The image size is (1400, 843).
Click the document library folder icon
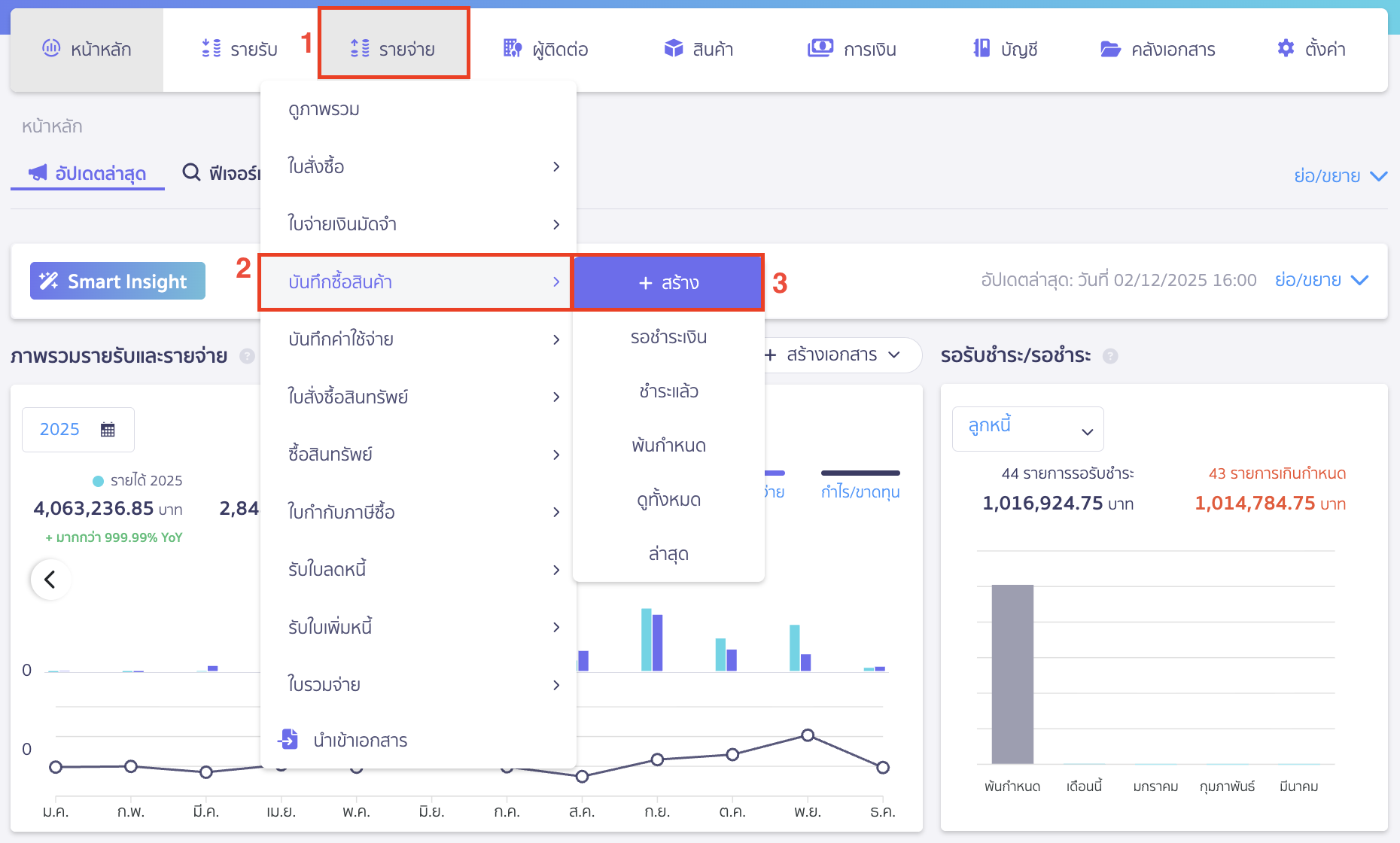click(x=1110, y=49)
